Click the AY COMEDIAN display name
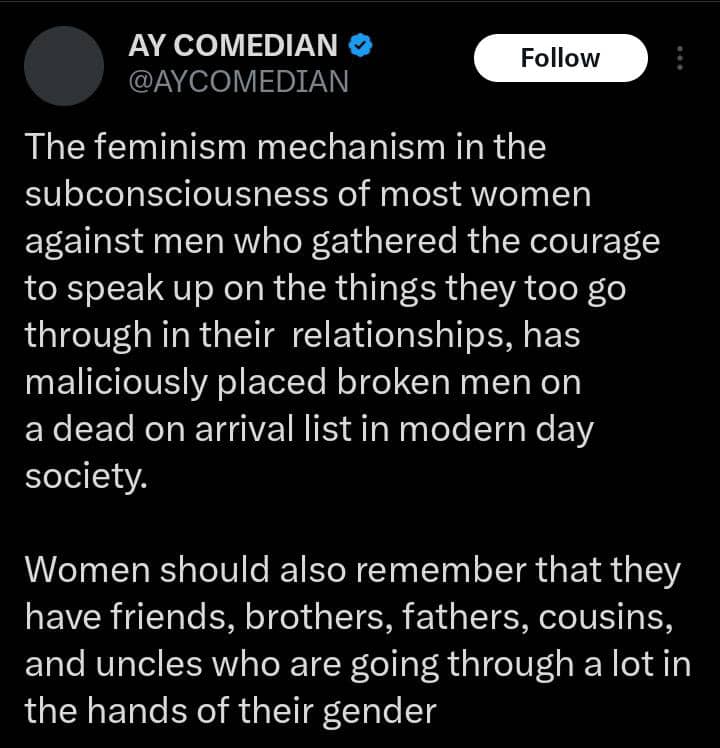The image size is (720, 748). [x=233, y=45]
